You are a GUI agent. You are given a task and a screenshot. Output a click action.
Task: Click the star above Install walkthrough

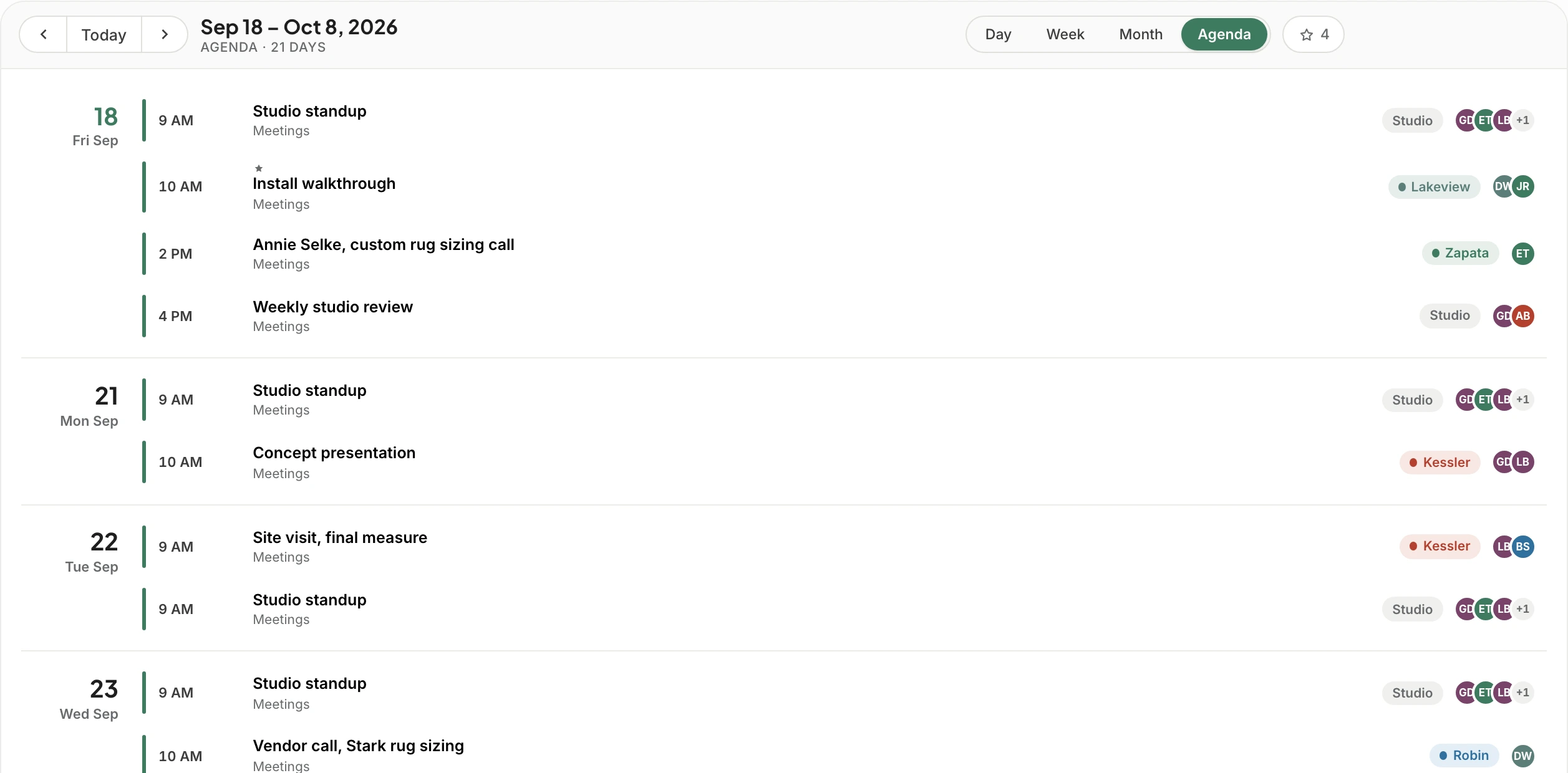coord(259,168)
